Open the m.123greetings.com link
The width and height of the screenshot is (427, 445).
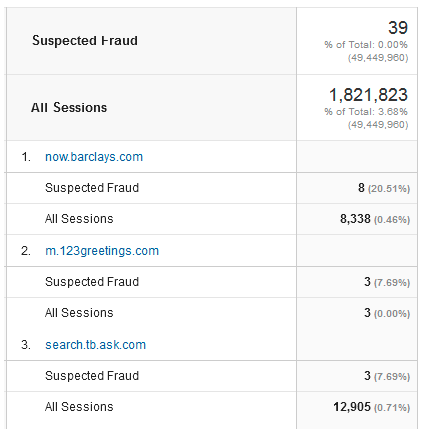[x=102, y=251]
